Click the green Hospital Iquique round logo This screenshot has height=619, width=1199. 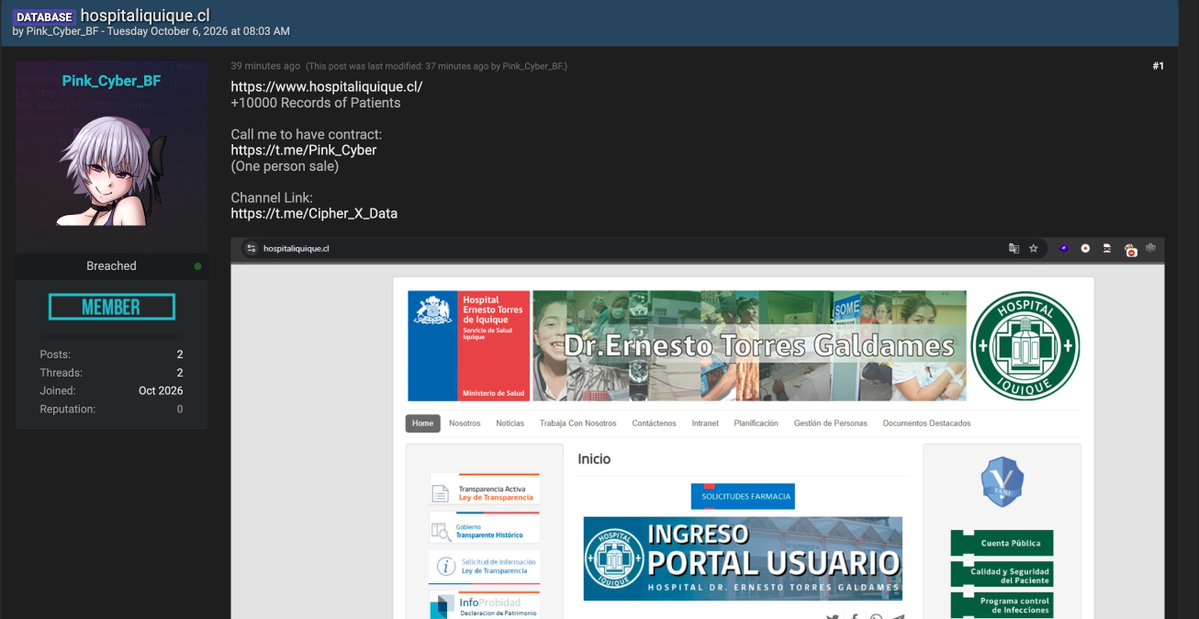(x=1025, y=345)
